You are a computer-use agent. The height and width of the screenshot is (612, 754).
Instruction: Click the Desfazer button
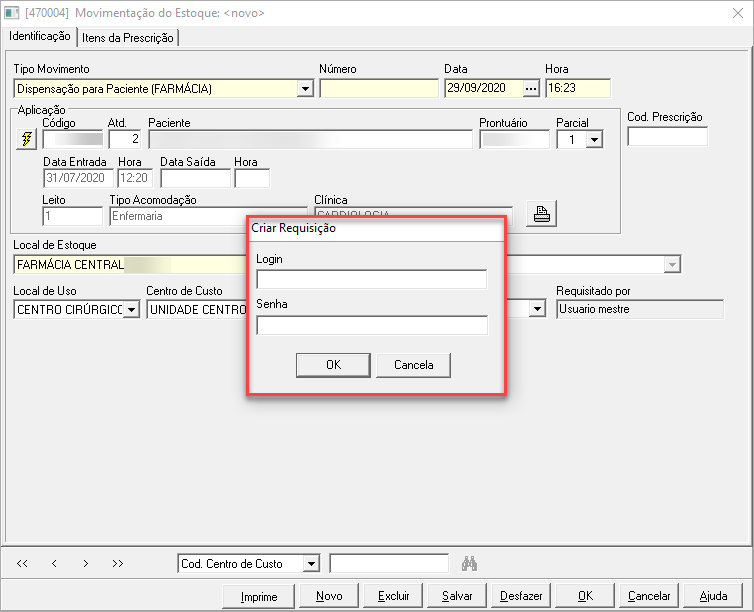[x=521, y=596]
